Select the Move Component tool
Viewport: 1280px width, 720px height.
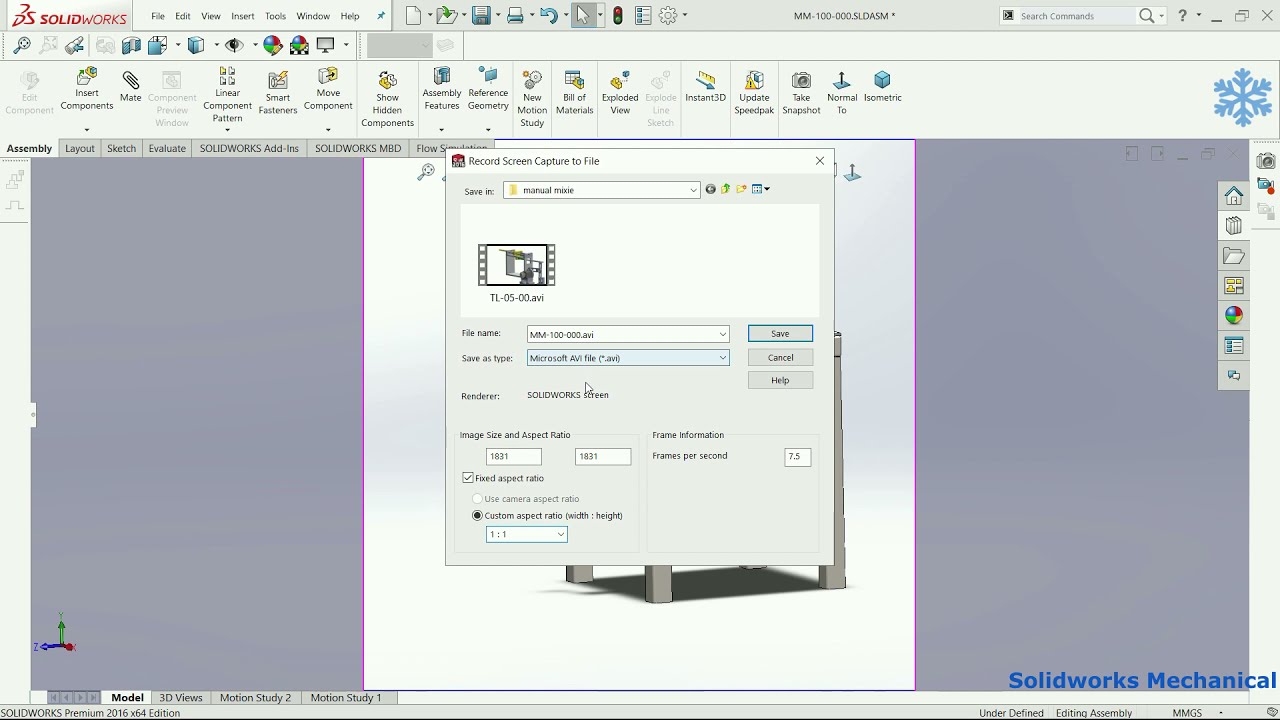328,89
